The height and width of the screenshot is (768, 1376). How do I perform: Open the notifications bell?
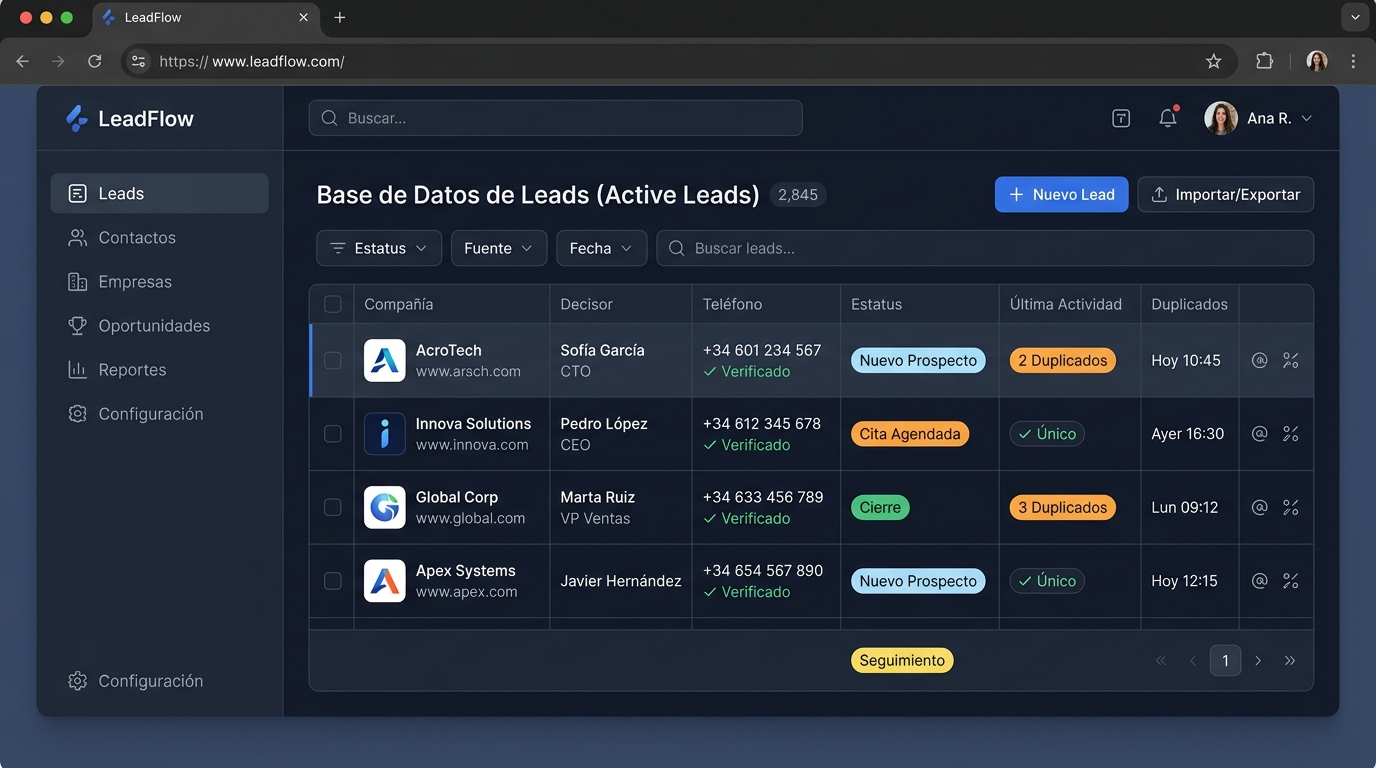coord(1168,118)
